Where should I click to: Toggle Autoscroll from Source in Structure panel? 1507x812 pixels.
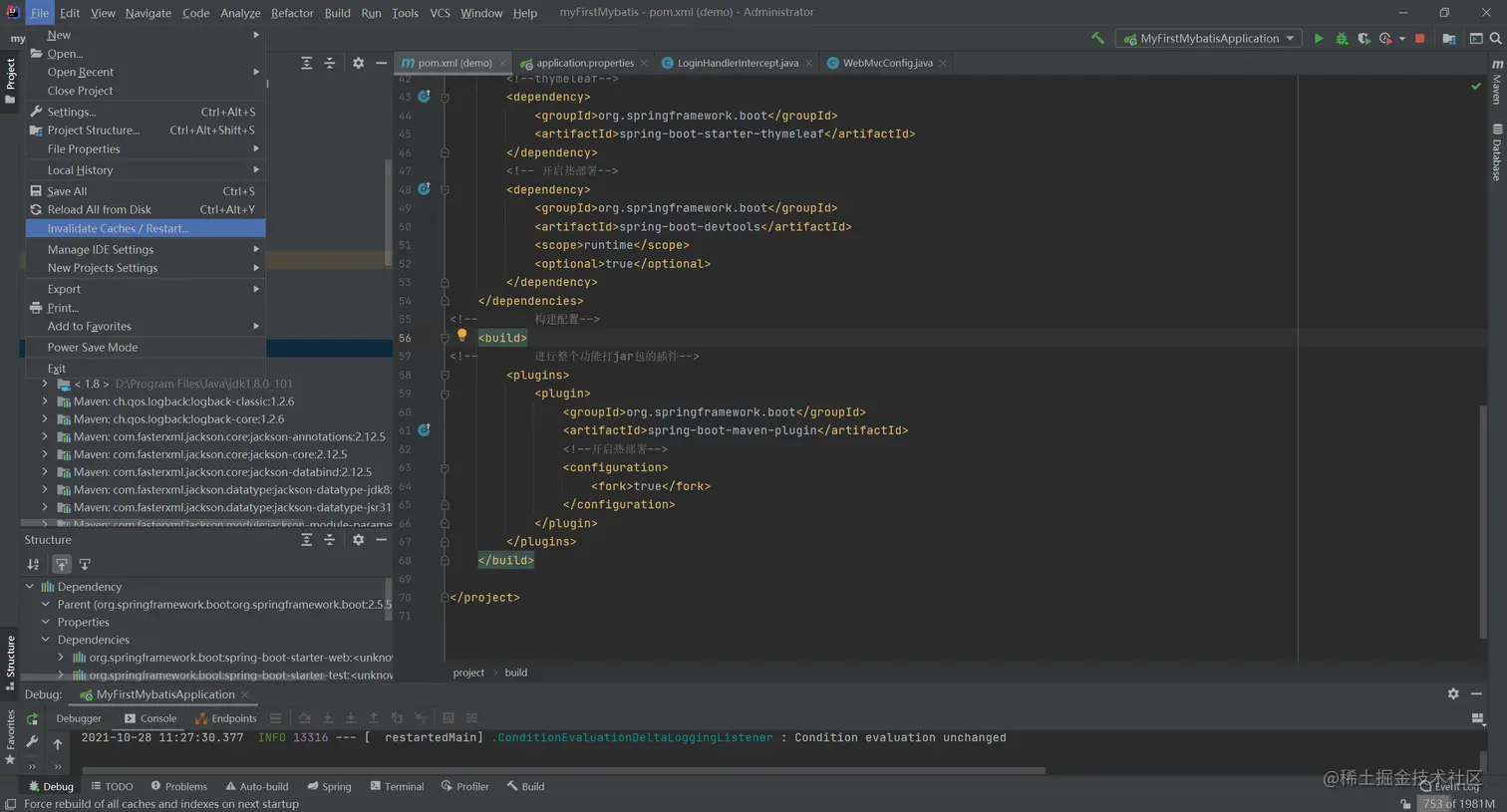[x=85, y=564]
